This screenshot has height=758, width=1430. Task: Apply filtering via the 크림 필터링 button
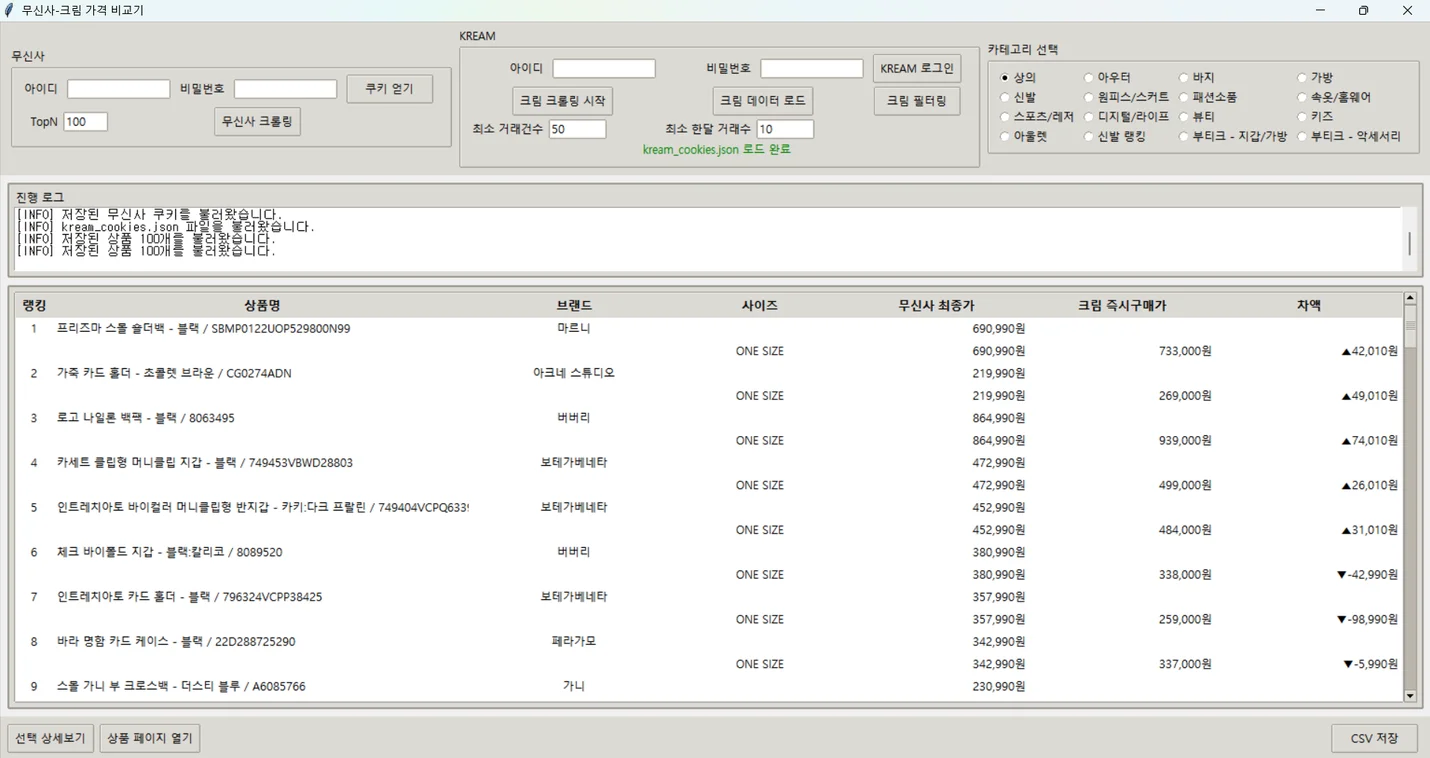[916, 100]
